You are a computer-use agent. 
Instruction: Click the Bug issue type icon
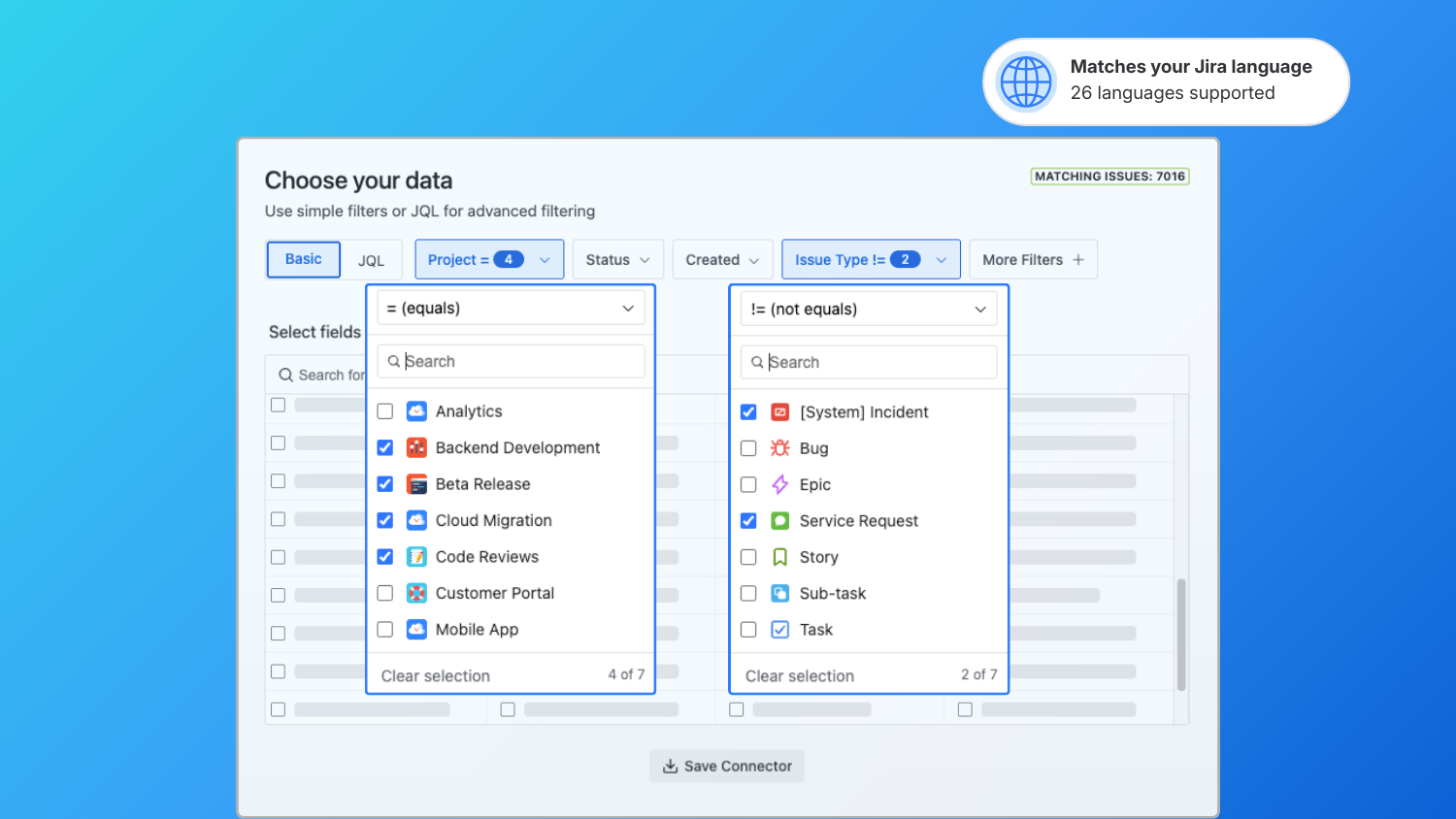779,448
